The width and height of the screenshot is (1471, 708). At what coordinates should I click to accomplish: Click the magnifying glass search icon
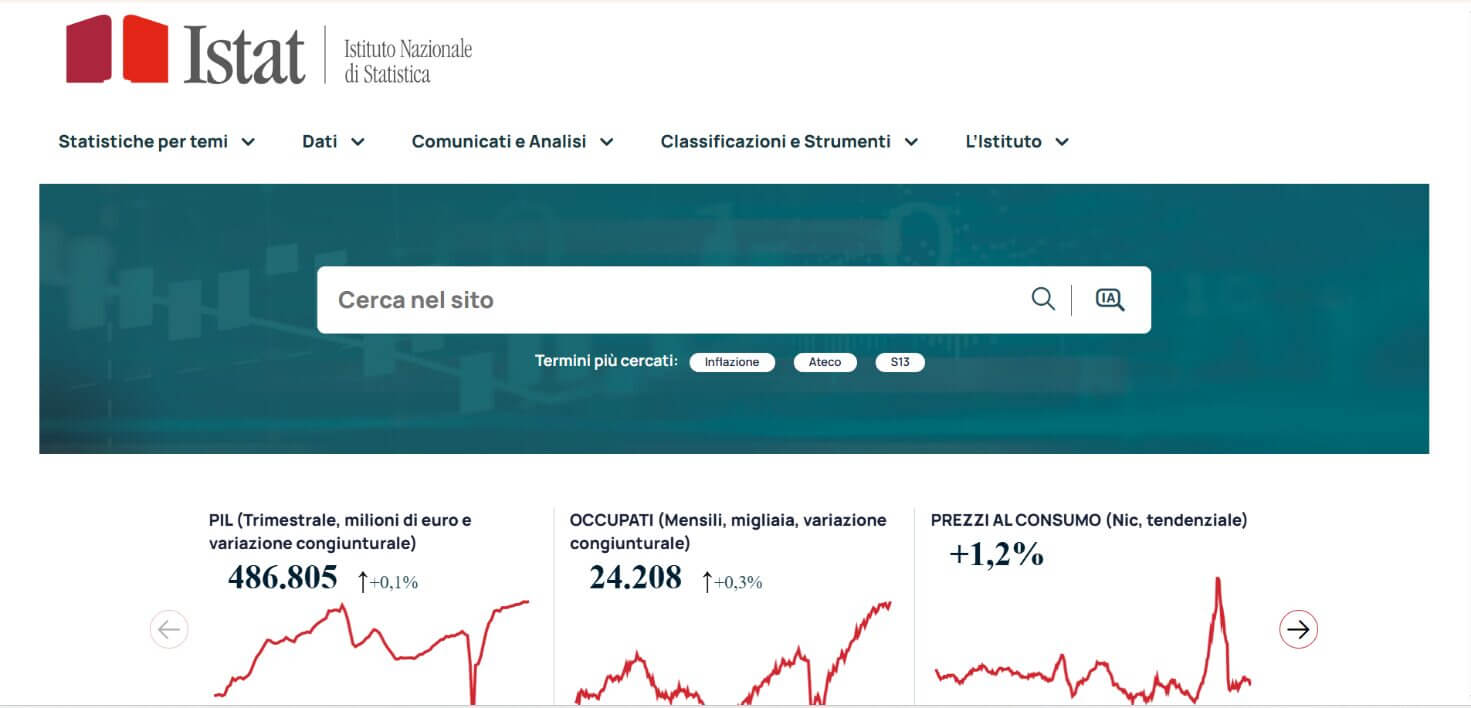[1043, 298]
